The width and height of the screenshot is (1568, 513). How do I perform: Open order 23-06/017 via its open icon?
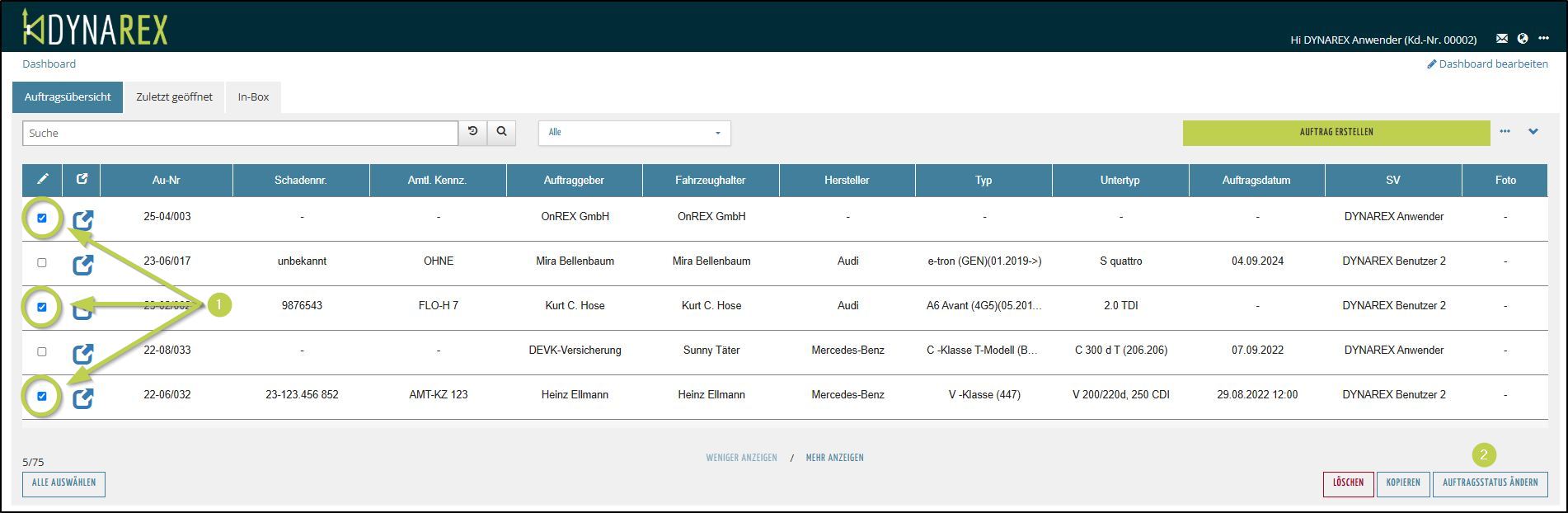click(82, 264)
